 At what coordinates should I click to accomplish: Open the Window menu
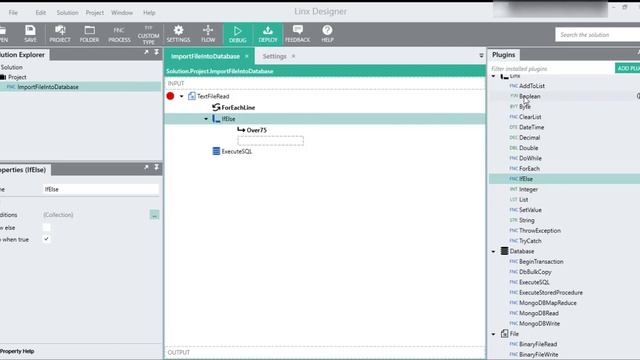(x=122, y=13)
